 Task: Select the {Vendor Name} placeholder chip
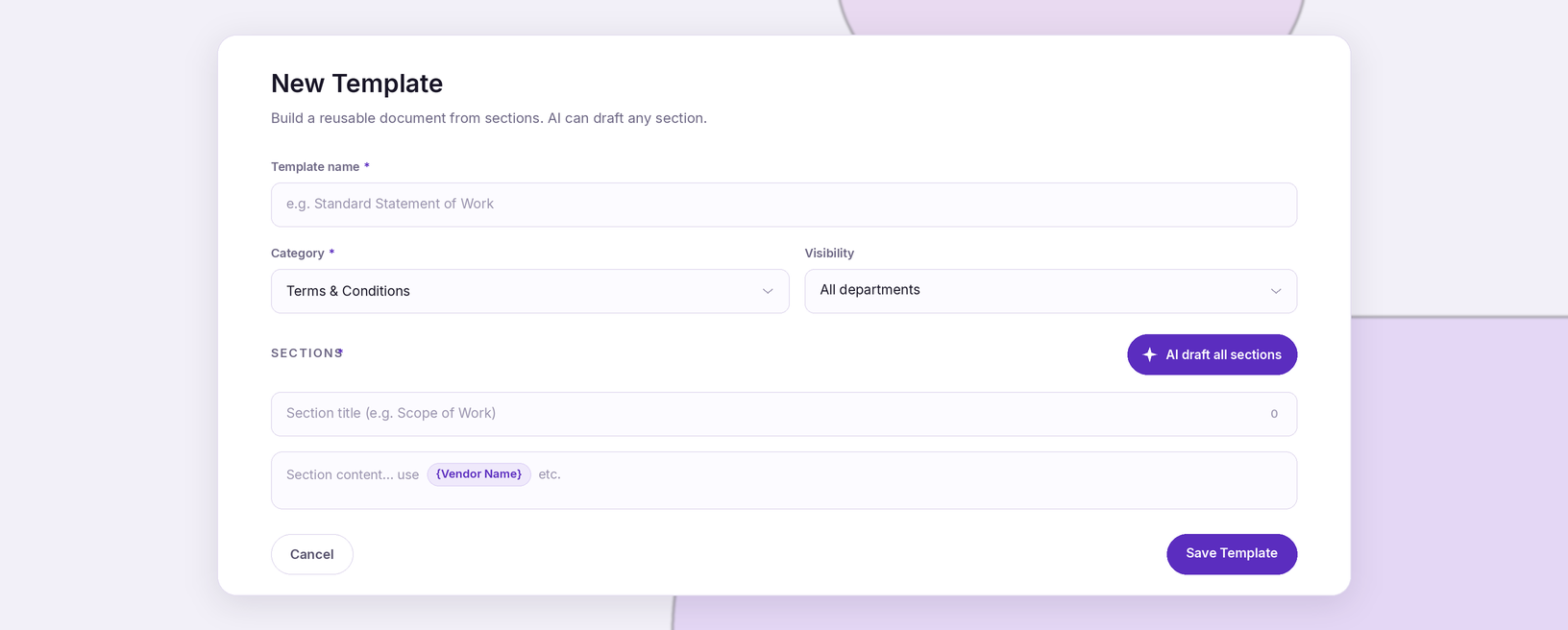(x=479, y=474)
